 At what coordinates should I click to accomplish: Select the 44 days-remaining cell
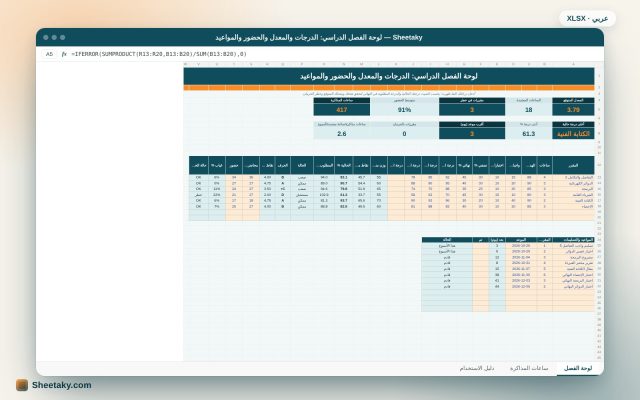tap(497, 287)
